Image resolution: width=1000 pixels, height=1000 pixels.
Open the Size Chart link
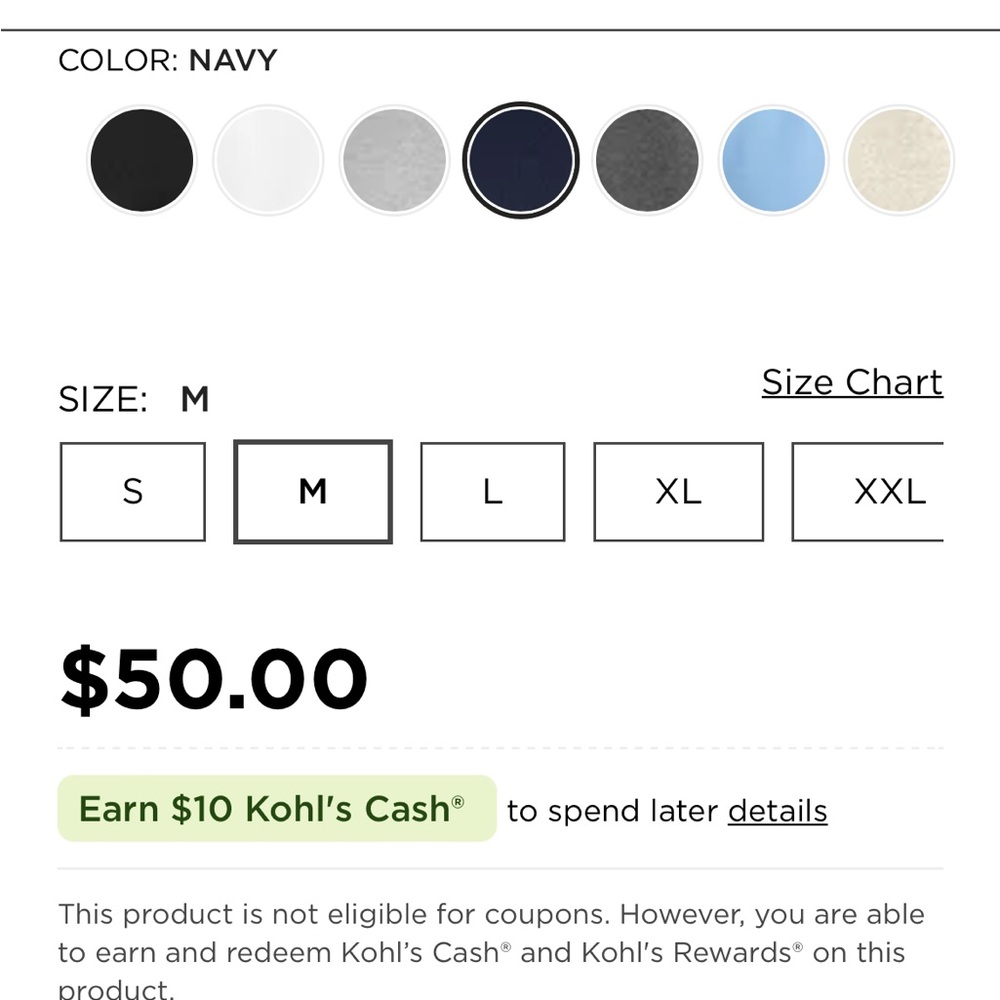852,382
